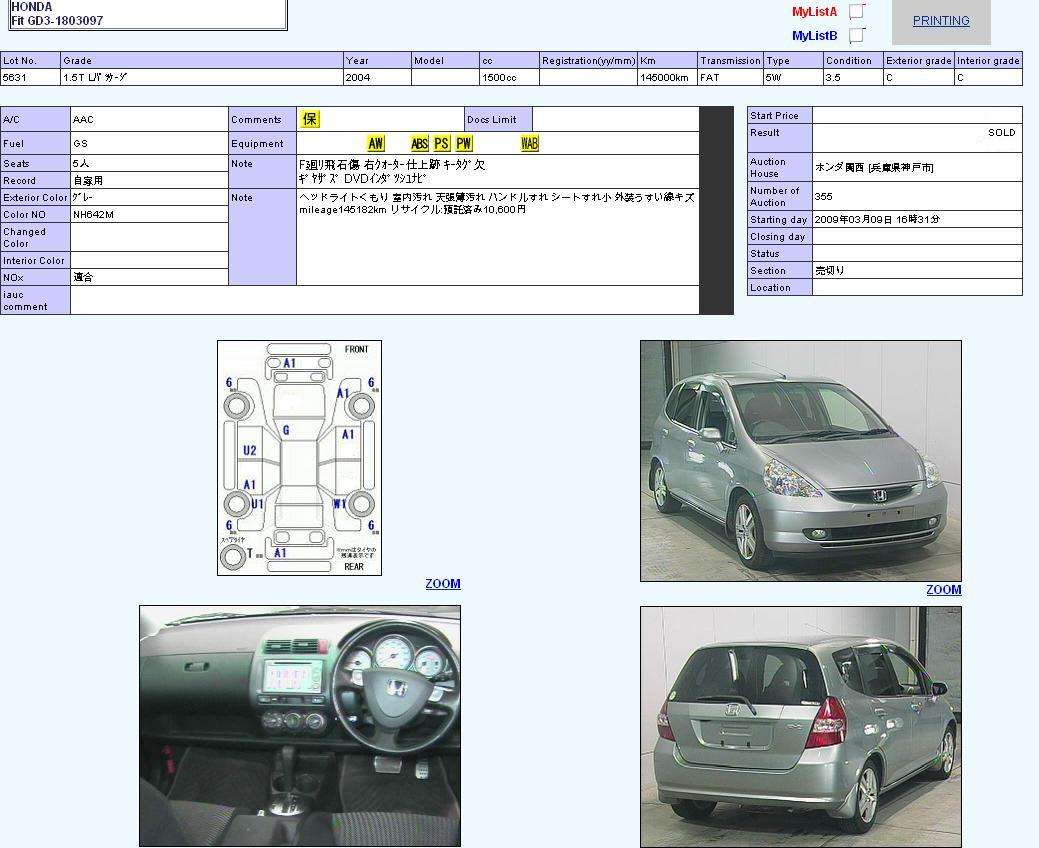Select the AAC air conditioning value
This screenshot has height=848, width=1039.
83,120
